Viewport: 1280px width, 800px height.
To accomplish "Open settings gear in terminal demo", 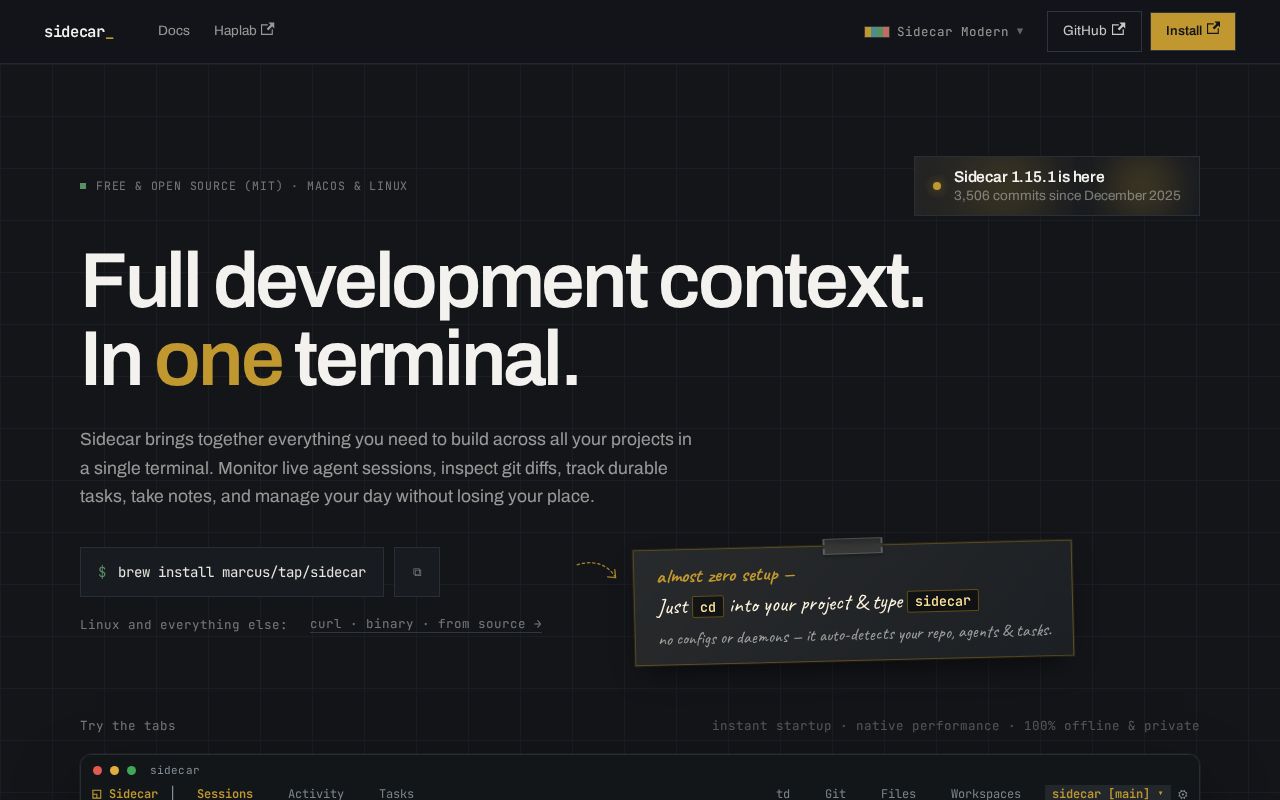I will pyautogui.click(x=1183, y=794).
